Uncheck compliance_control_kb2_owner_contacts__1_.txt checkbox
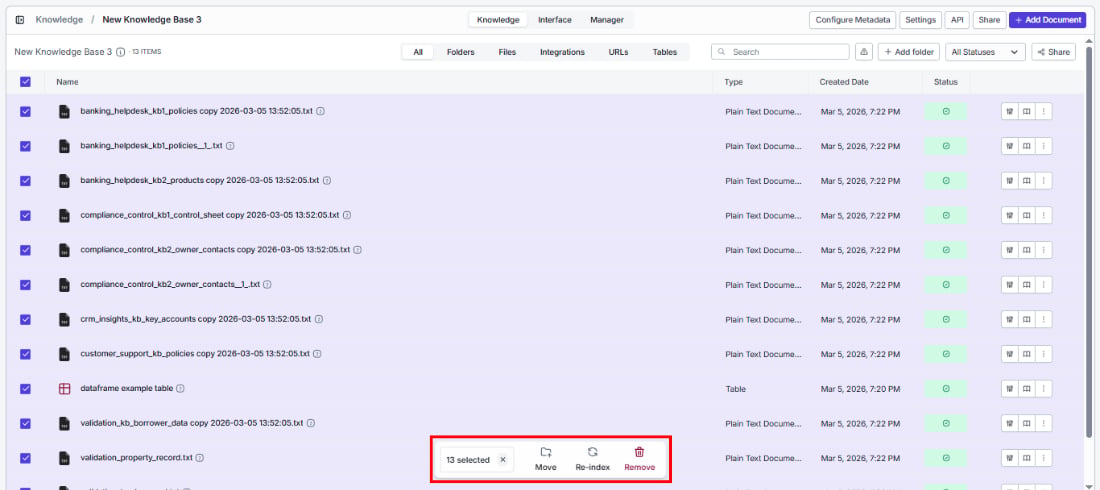 pos(25,284)
